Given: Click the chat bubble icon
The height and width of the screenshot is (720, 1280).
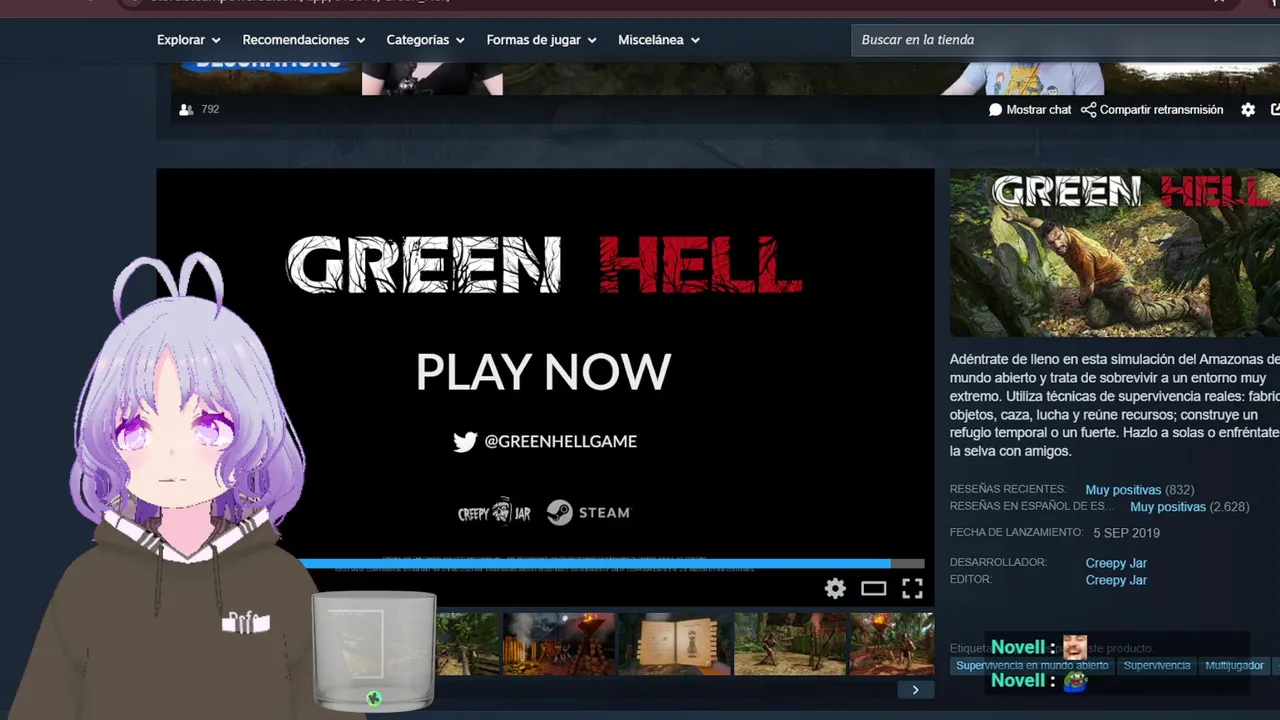Looking at the screenshot, I should pos(995,110).
